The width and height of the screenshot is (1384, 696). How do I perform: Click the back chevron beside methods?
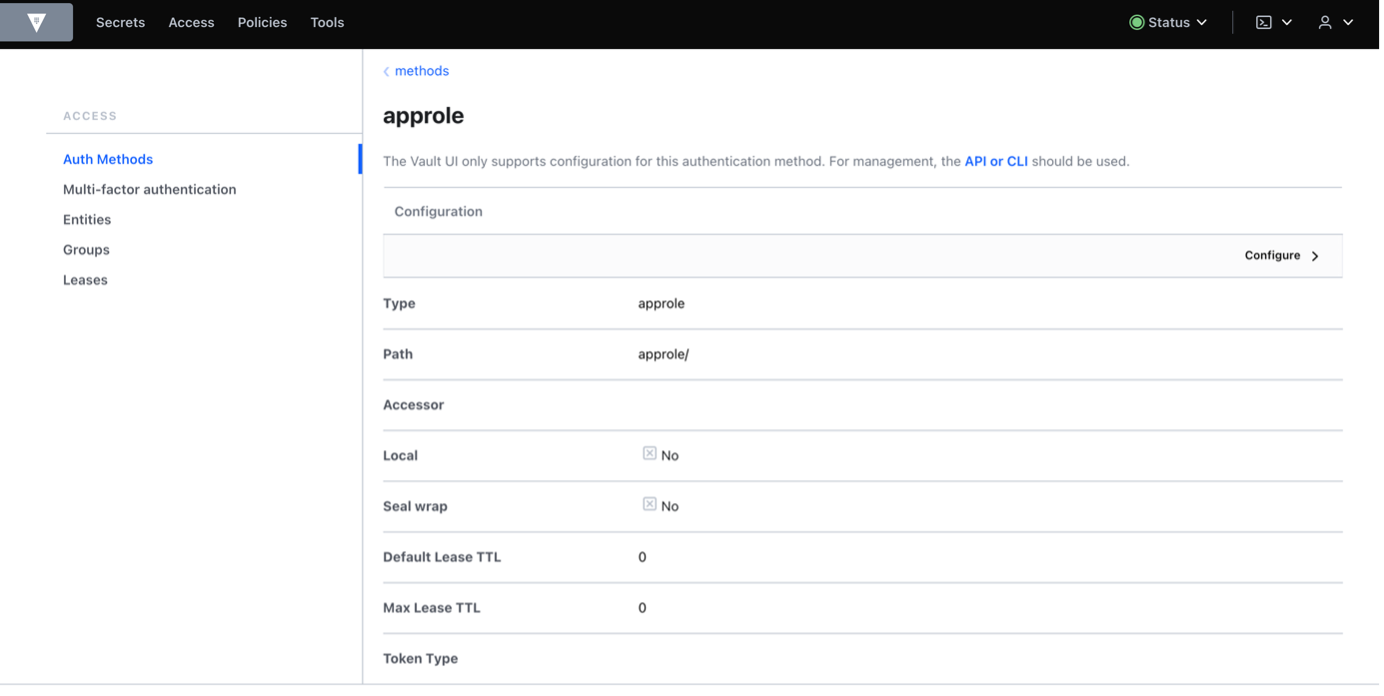pyautogui.click(x=387, y=72)
